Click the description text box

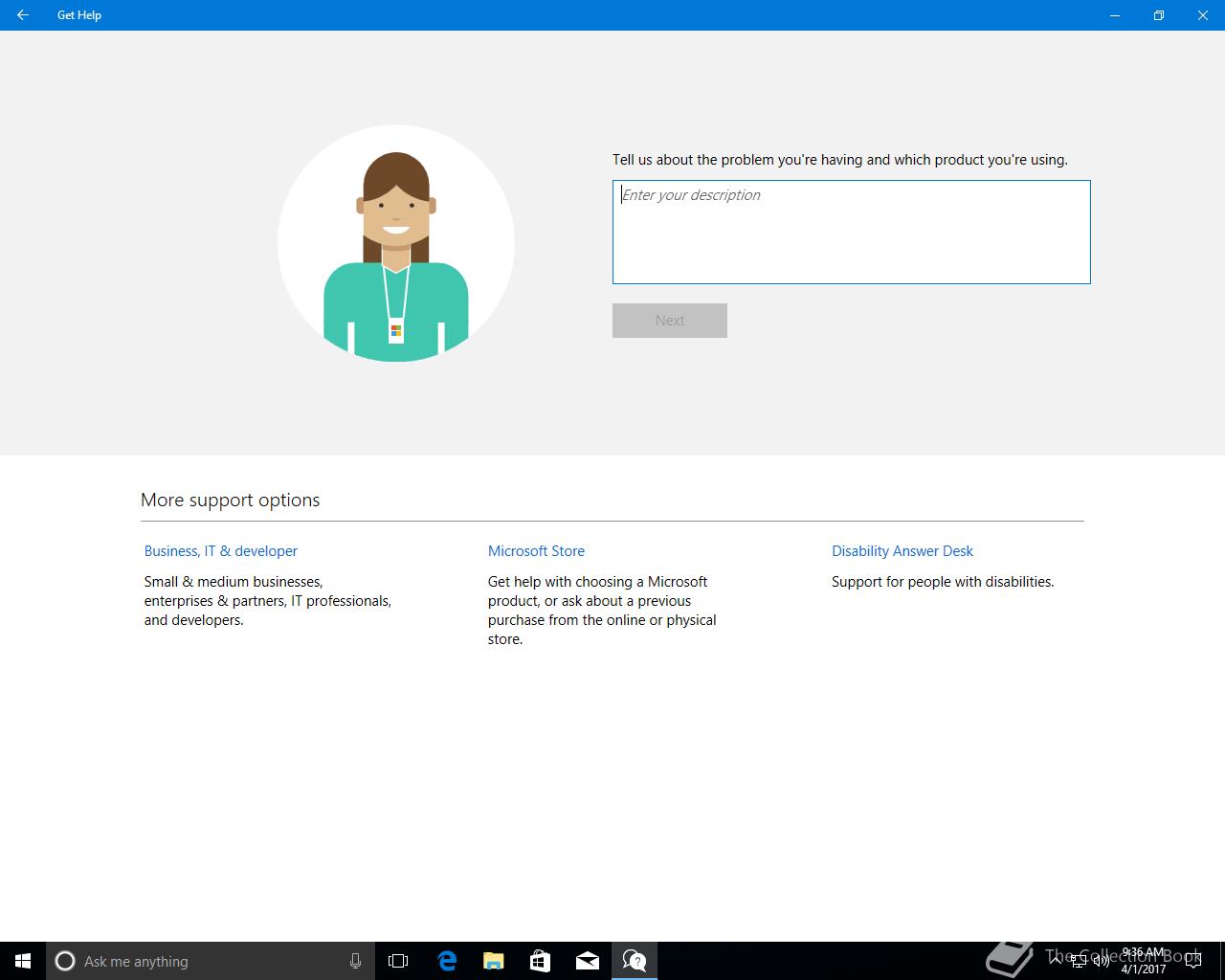851,232
